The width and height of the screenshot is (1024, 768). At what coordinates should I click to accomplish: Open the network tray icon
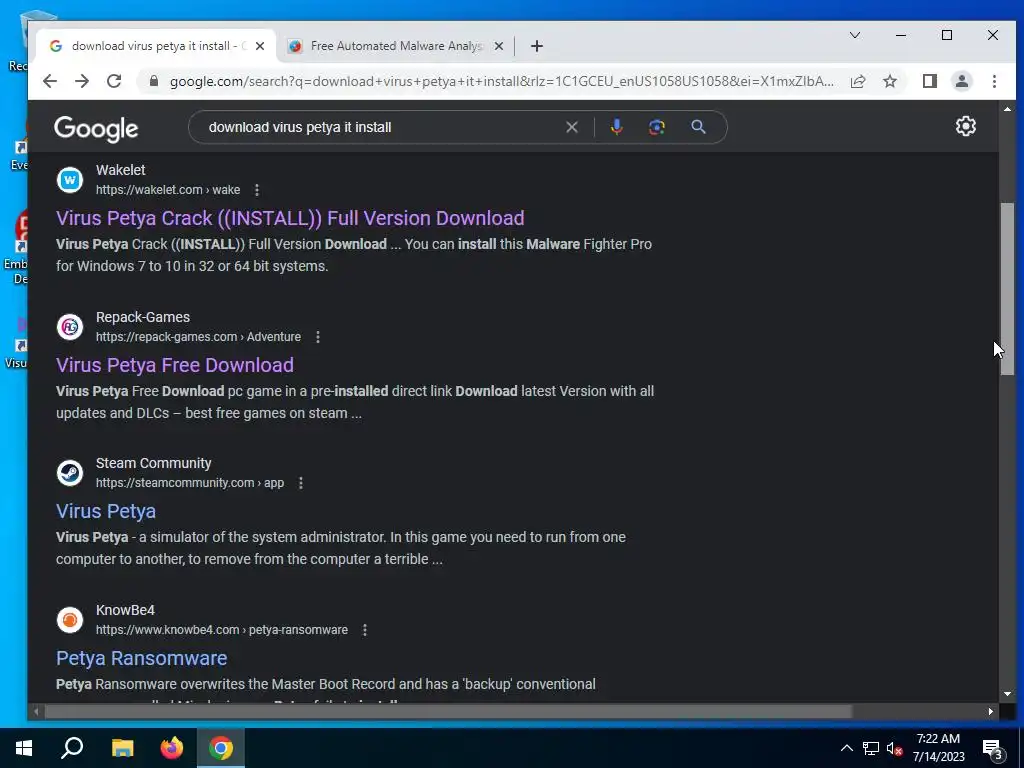[871, 748]
